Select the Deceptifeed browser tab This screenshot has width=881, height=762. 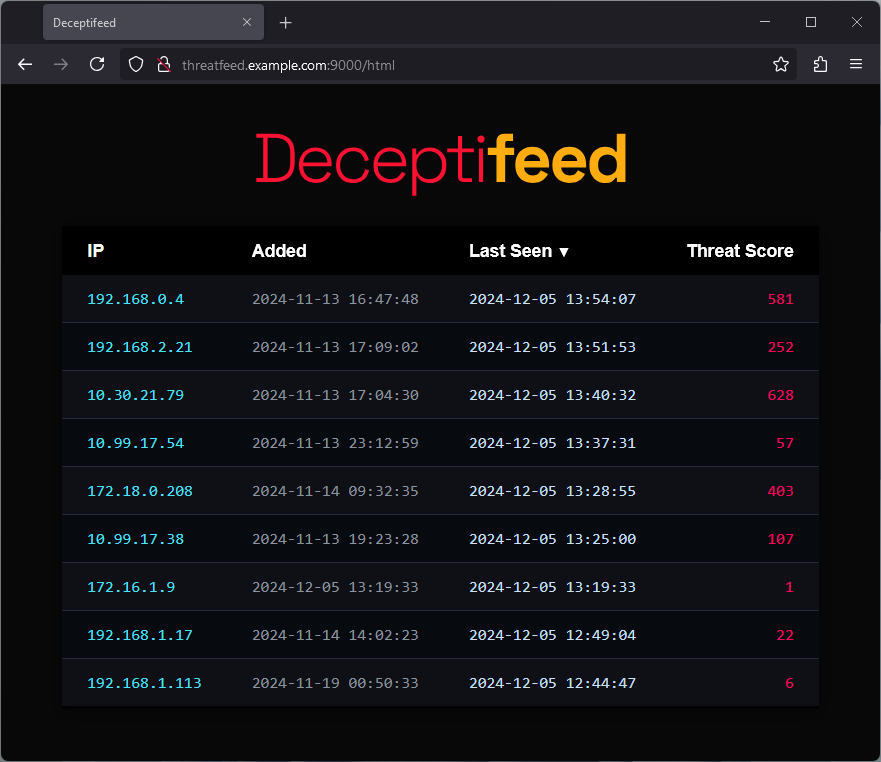140,22
